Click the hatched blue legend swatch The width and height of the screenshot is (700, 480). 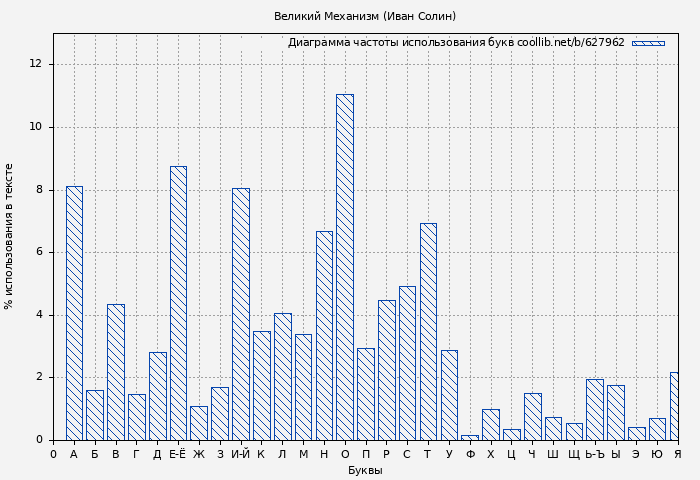pyautogui.click(x=648, y=43)
